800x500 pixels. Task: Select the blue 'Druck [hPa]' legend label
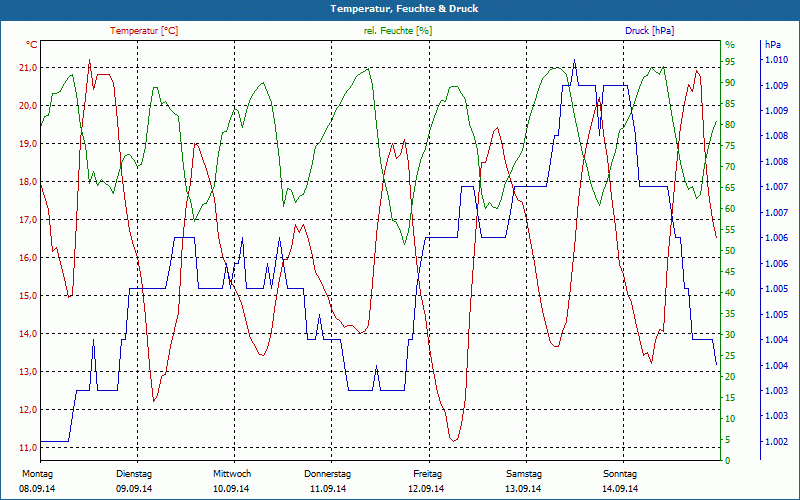(x=649, y=31)
